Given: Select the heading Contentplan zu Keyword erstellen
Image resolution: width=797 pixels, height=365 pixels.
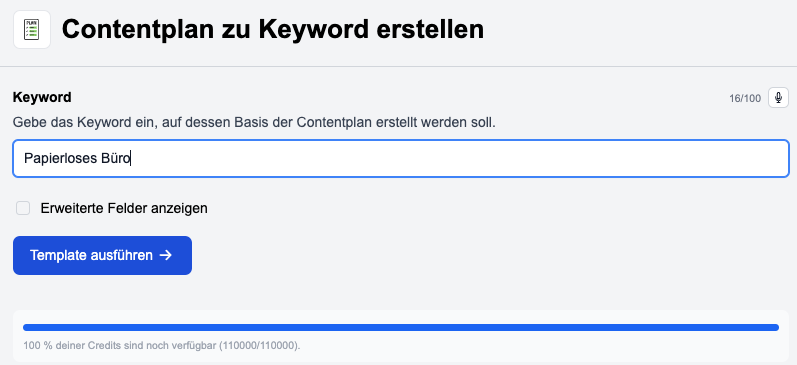Looking at the screenshot, I should (x=272, y=29).
